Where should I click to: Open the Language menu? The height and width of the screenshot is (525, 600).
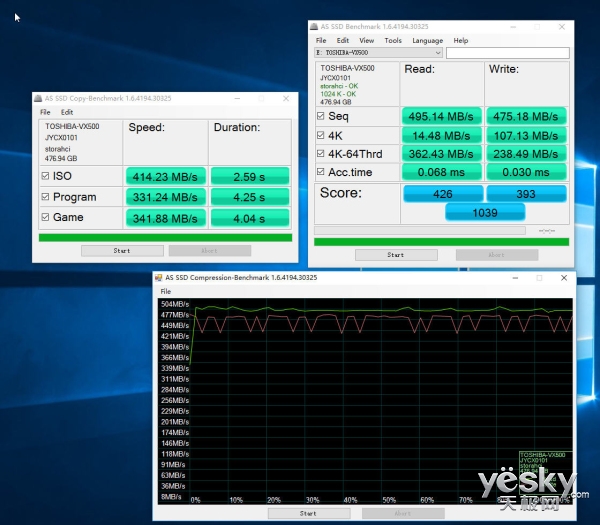coord(427,41)
